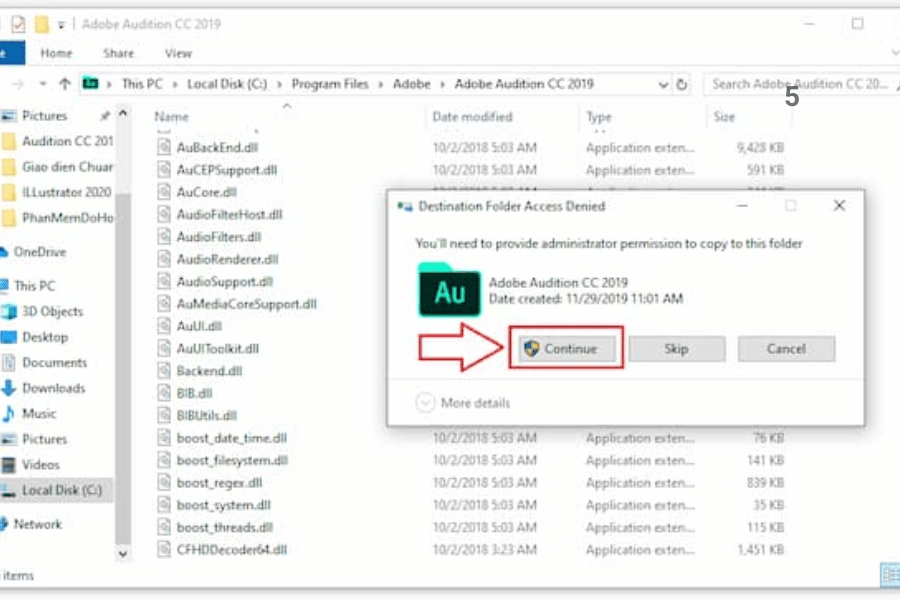Switch to the View ribbon tab
The height and width of the screenshot is (600, 900).
point(178,53)
